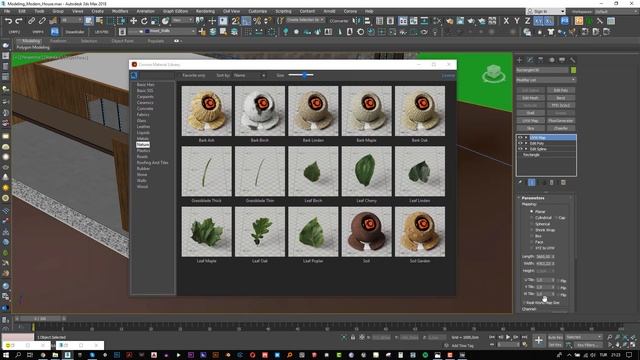Click search icon in Corona Material Library
This screenshot has height=360, width=640.
click(x=134, y=76)
